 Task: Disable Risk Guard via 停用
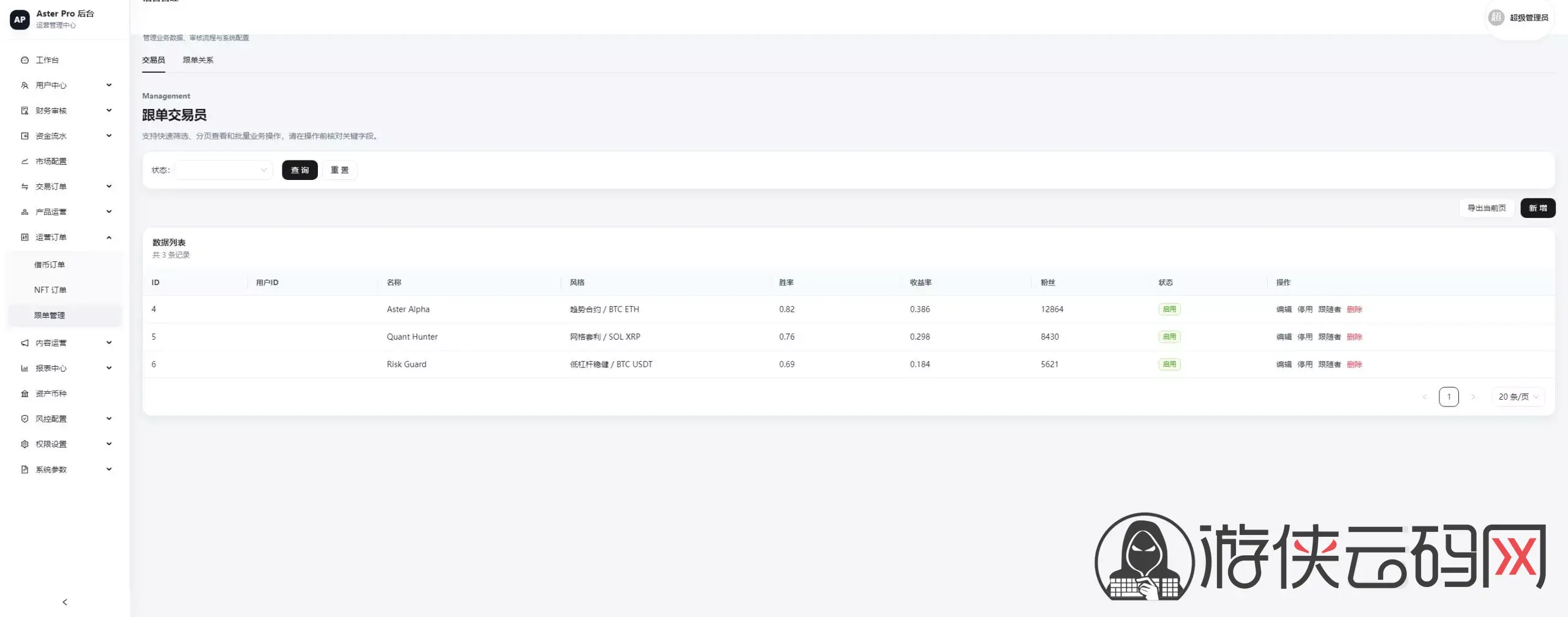pyautogui.click(x=1305, y=365)
